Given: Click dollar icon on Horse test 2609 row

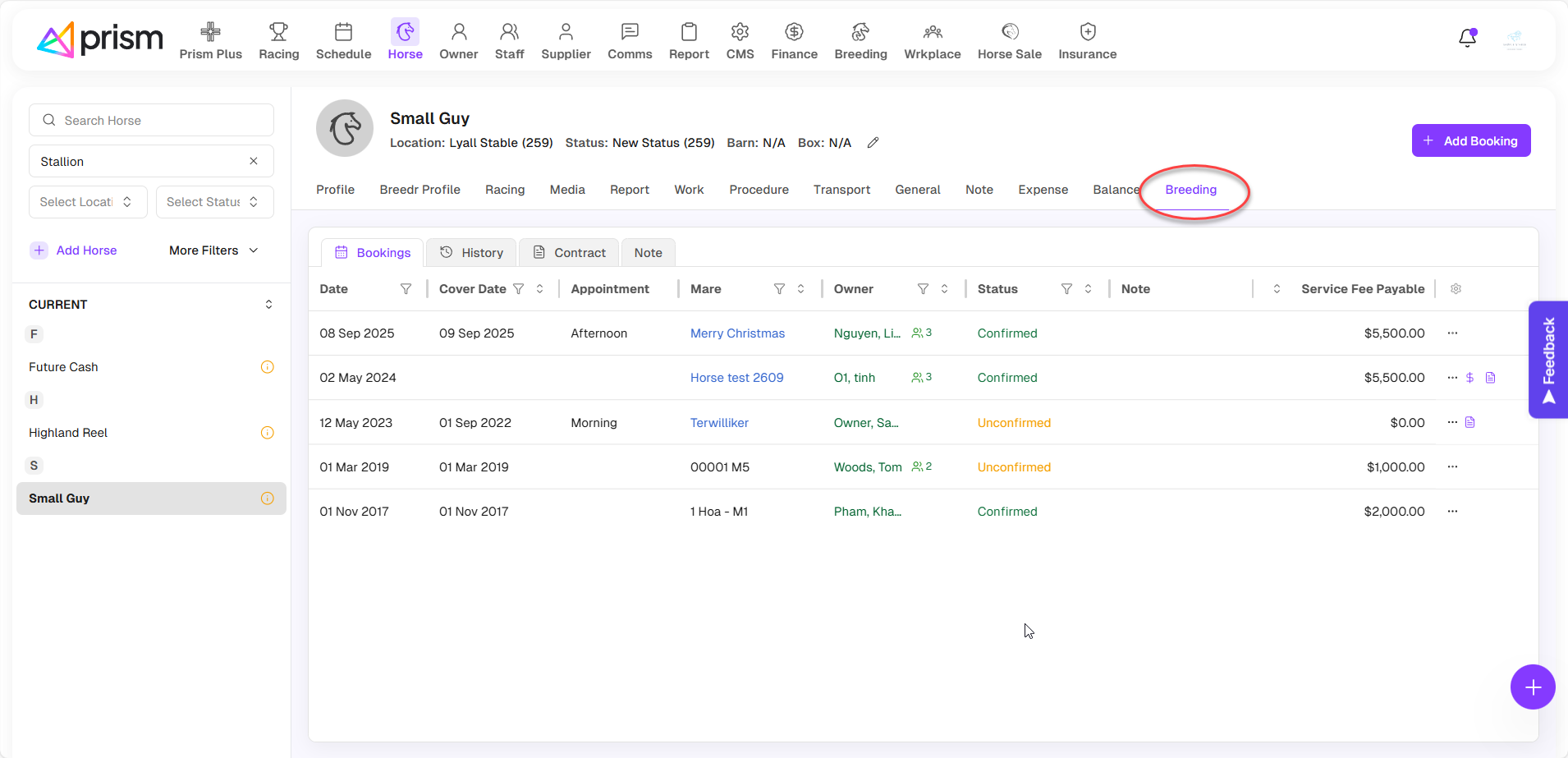Looking at the screenshot, I should [x=1469, y=378].
